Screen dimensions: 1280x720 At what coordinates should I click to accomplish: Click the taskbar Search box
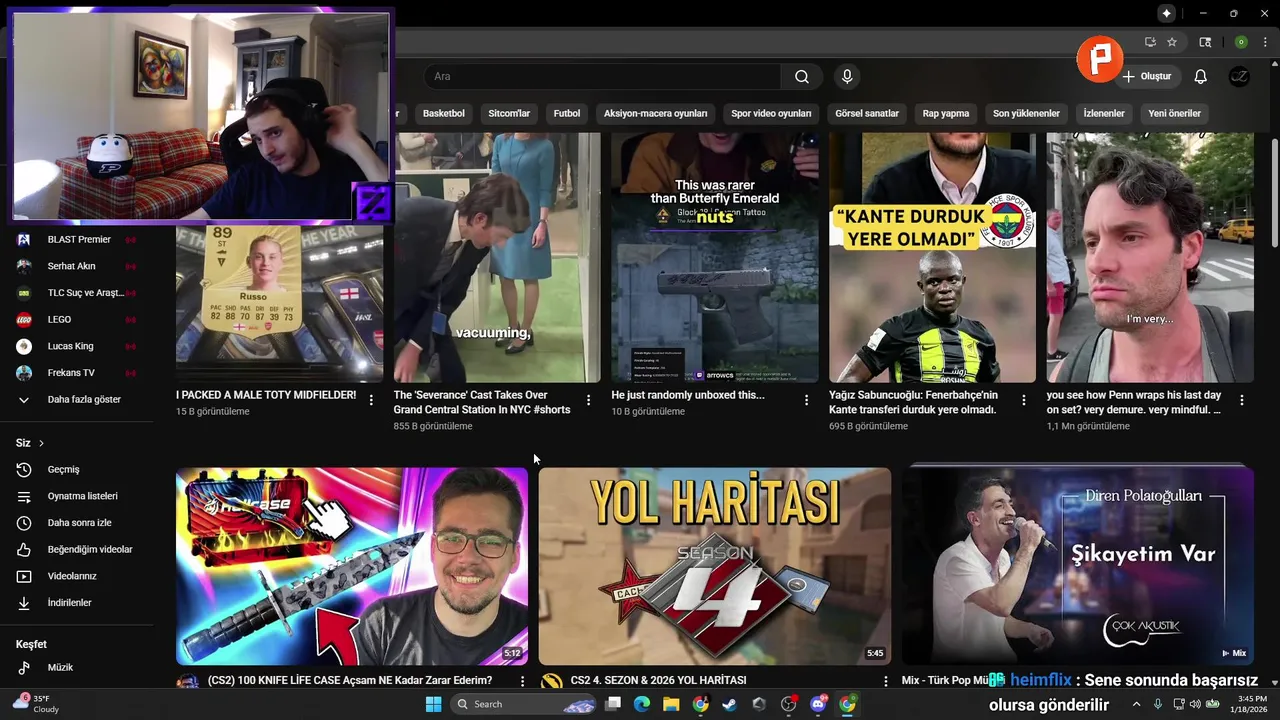pos(521,704)
